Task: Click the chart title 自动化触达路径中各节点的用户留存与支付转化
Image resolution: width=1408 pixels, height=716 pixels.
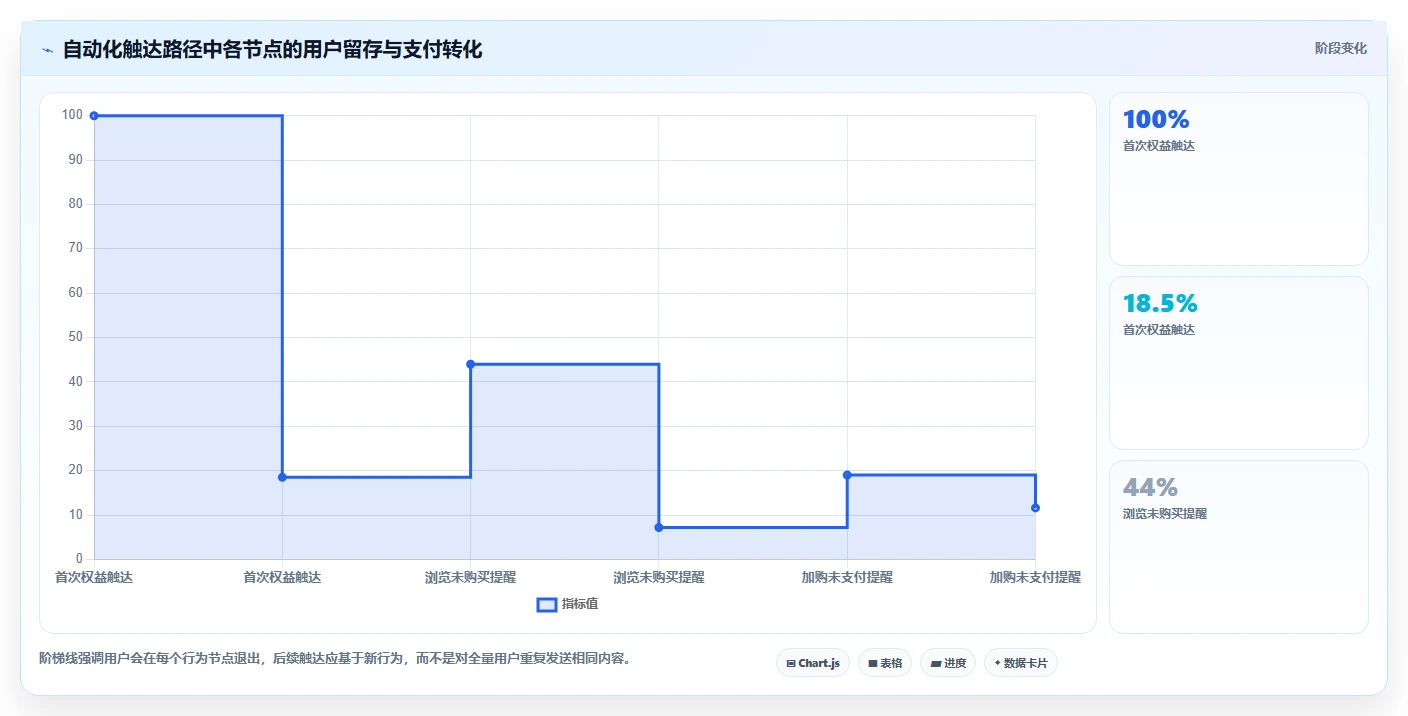Action: [x=272, y=50]
